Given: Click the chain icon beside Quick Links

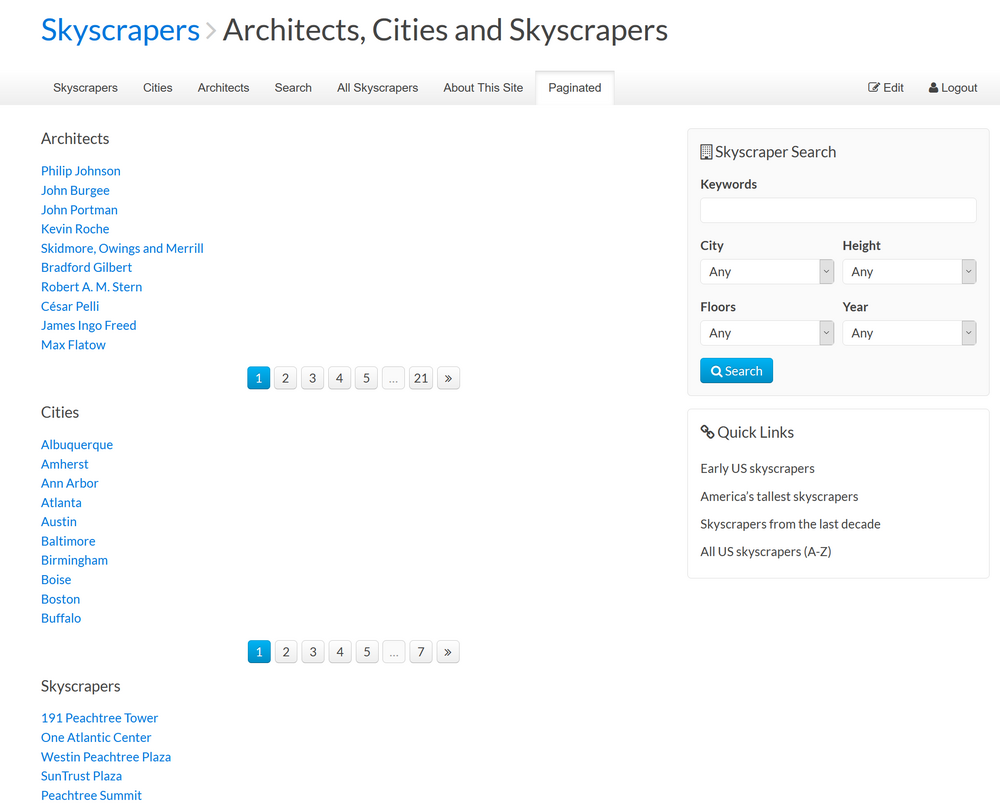Looking at the screenshot, I should point(707,432).
